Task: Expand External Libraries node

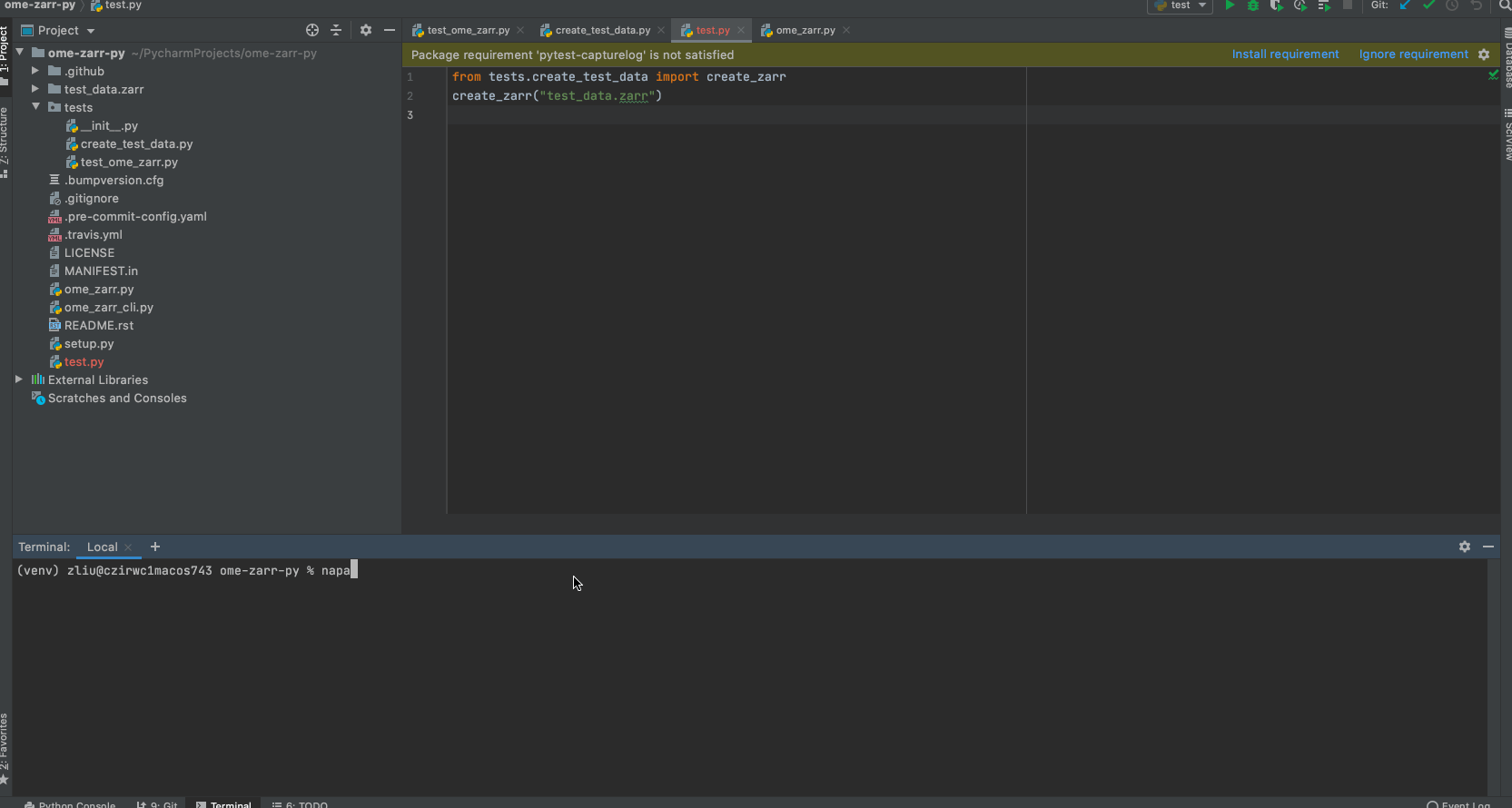Action: [19, 379]
